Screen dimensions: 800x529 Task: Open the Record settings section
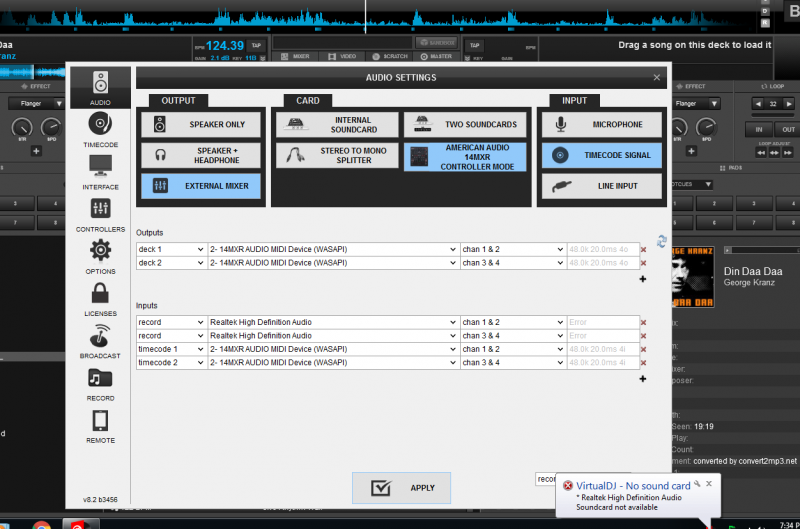100,384
